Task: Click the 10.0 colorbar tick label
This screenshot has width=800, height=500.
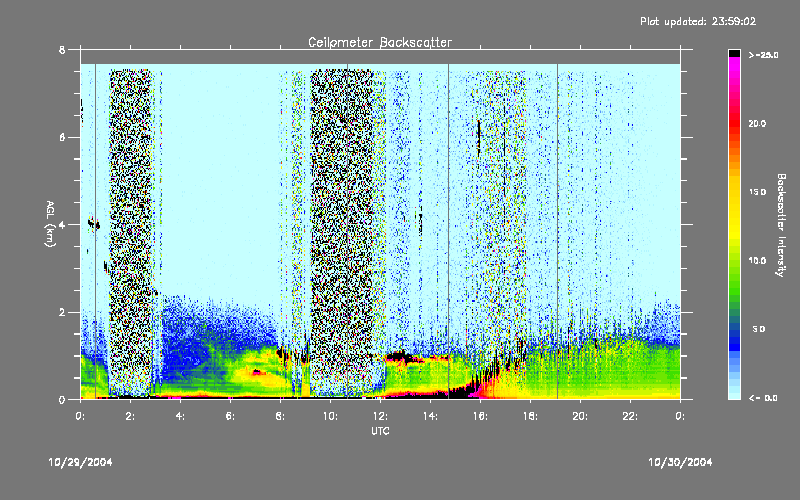Action: click(x=757, y=261)
